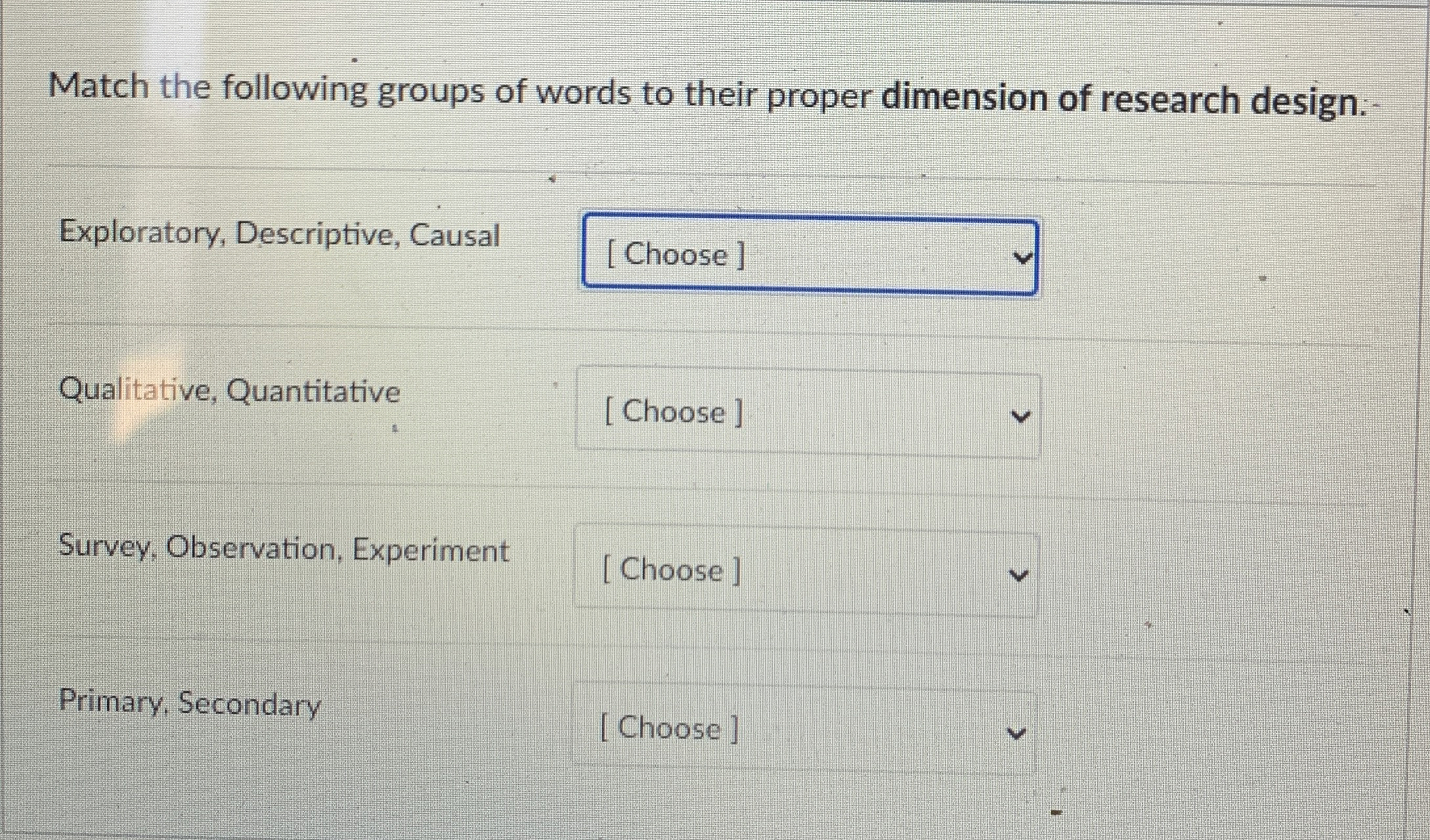Screen dimensions: 1430x840
Task: Open the dropdown next to Exploratory, Descriptive, Causal
Action: (x=808, y=256)
